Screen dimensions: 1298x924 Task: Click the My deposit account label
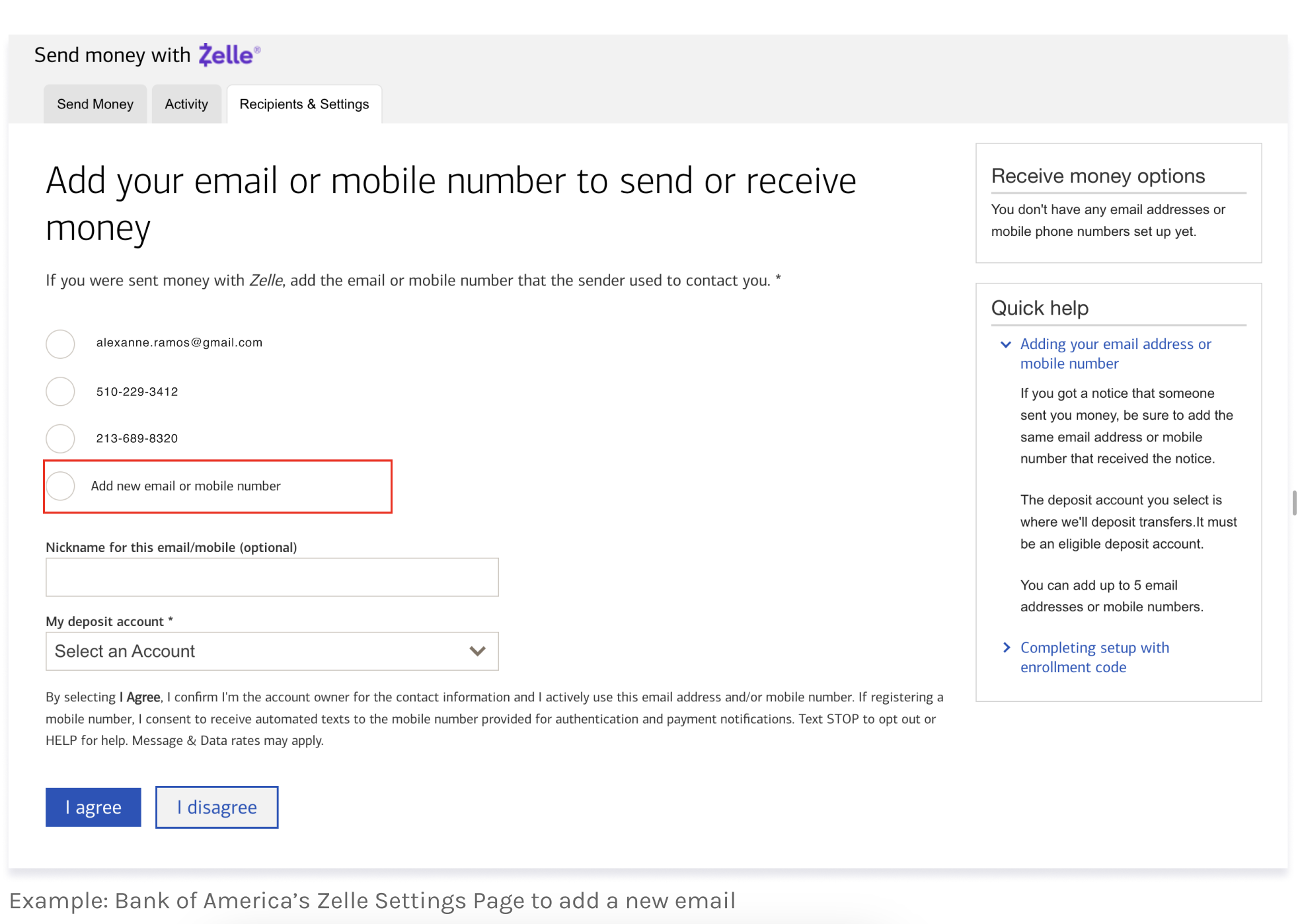pos(109,621)
